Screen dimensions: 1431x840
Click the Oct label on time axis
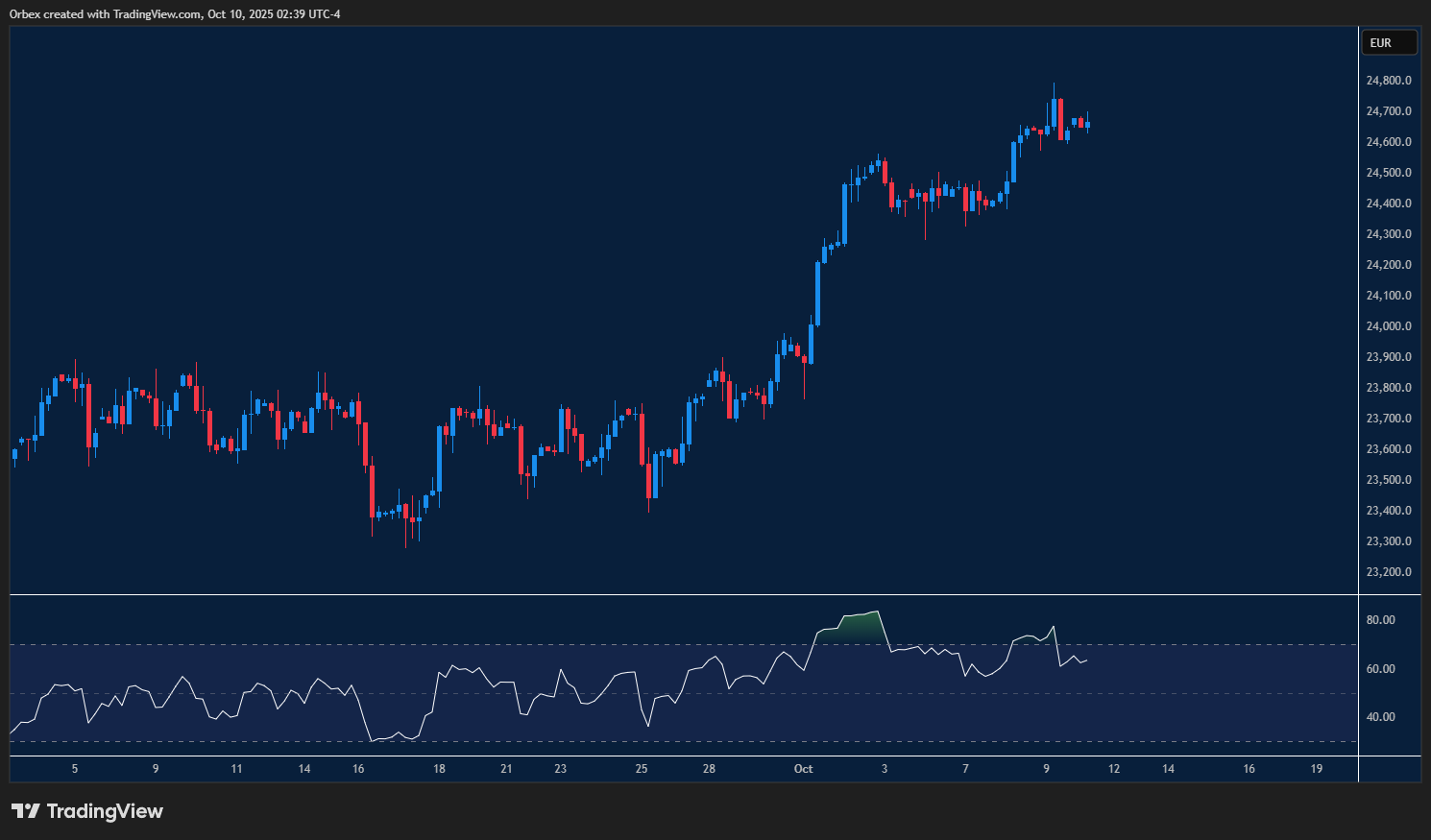click(803, 769)
